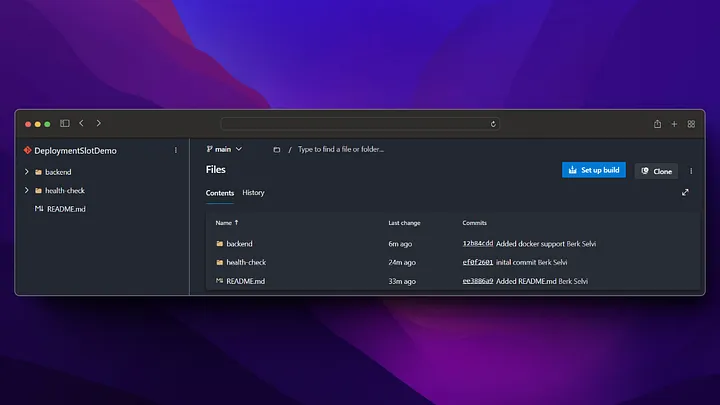Click the Set up build button
The height and width of the screenshot is (405, 720).
point(594,170)
